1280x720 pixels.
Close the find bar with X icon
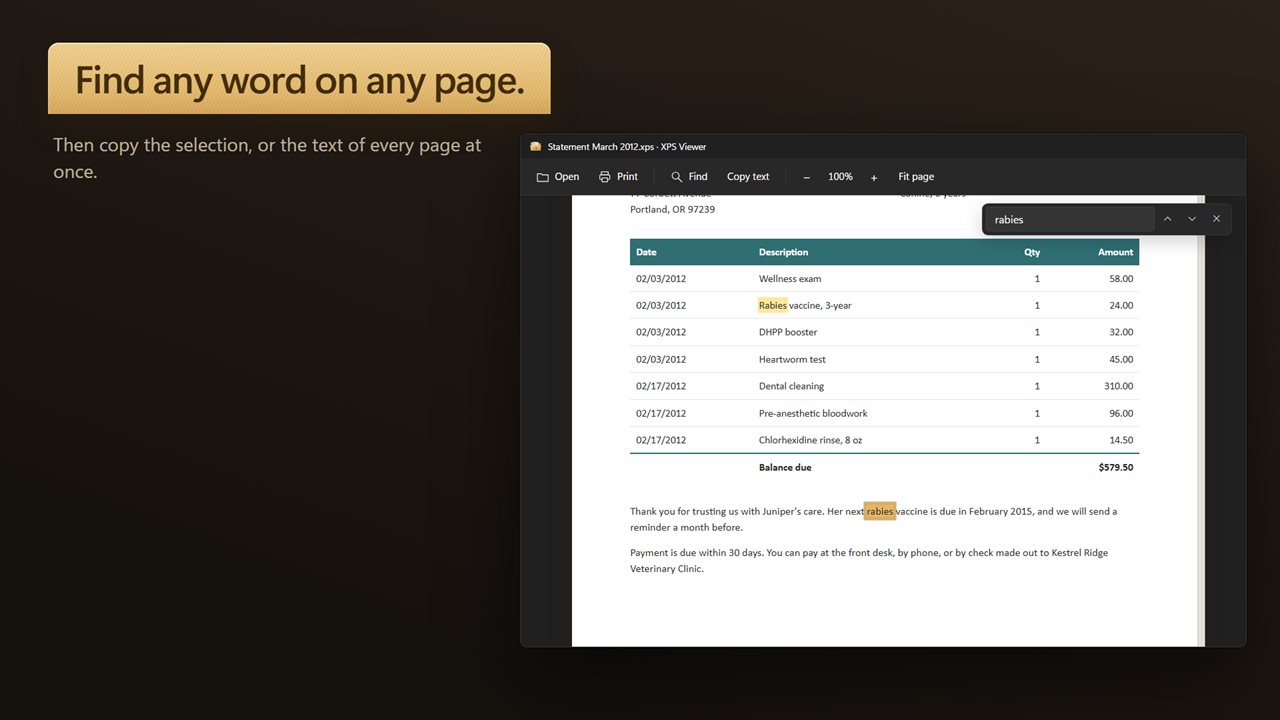pos(1217,219)
